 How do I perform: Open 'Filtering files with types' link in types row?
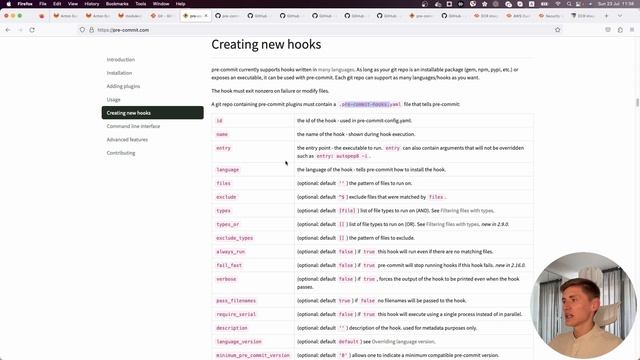pyautogui.click(x=467, y=211)
